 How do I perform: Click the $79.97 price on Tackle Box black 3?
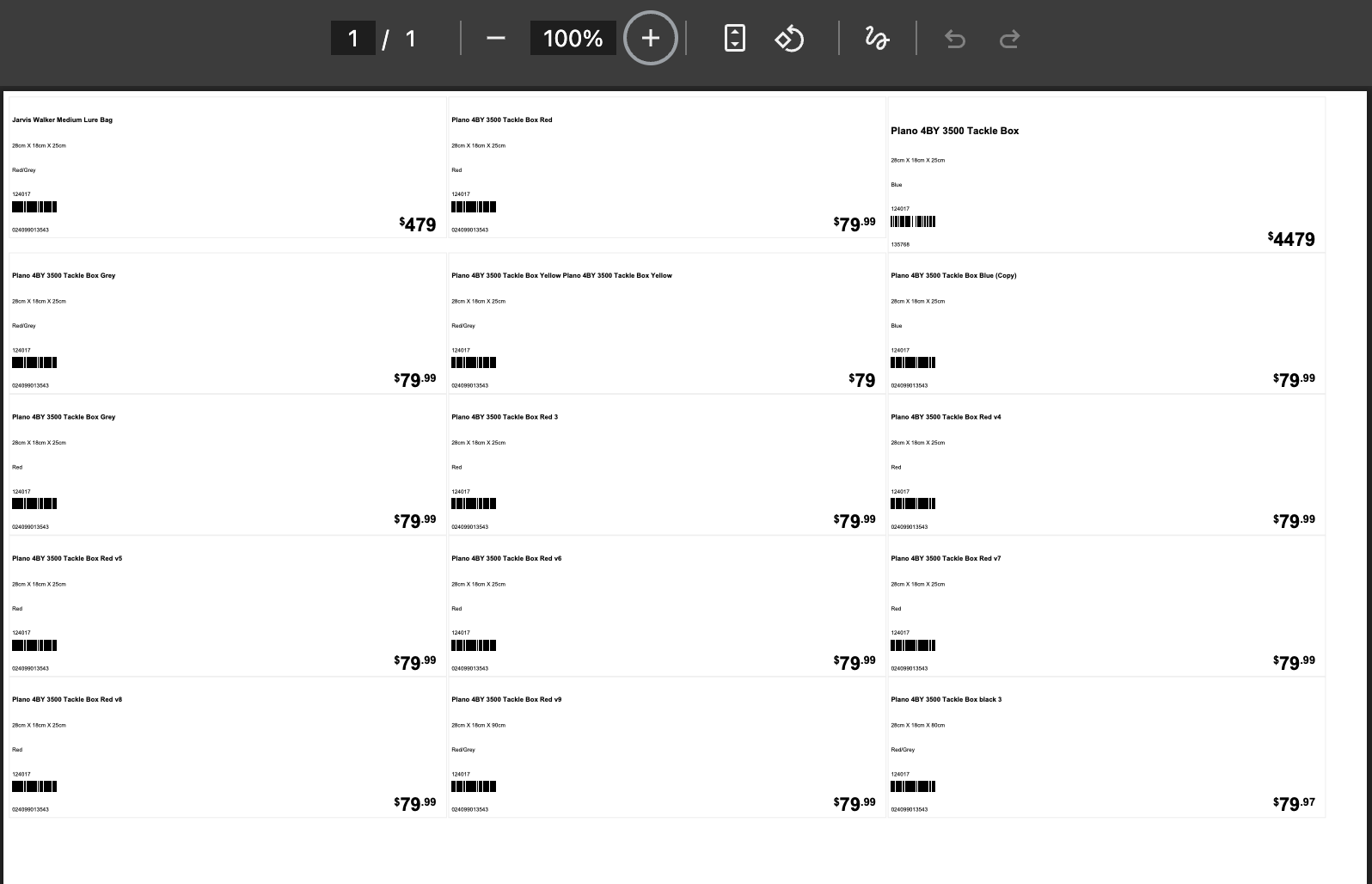tap(1295, 803)
